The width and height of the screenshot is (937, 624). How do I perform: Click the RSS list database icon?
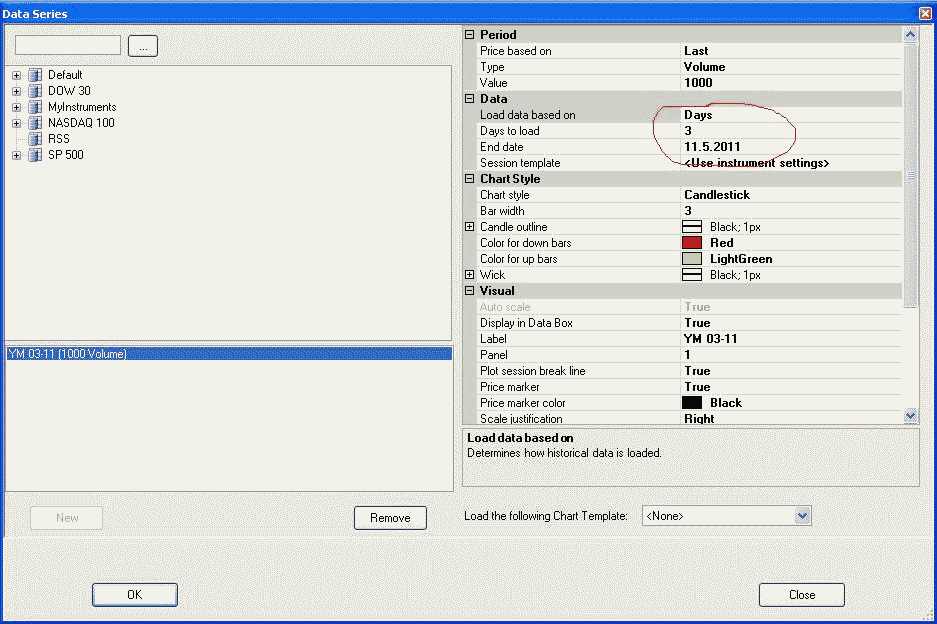click(35, 139)
